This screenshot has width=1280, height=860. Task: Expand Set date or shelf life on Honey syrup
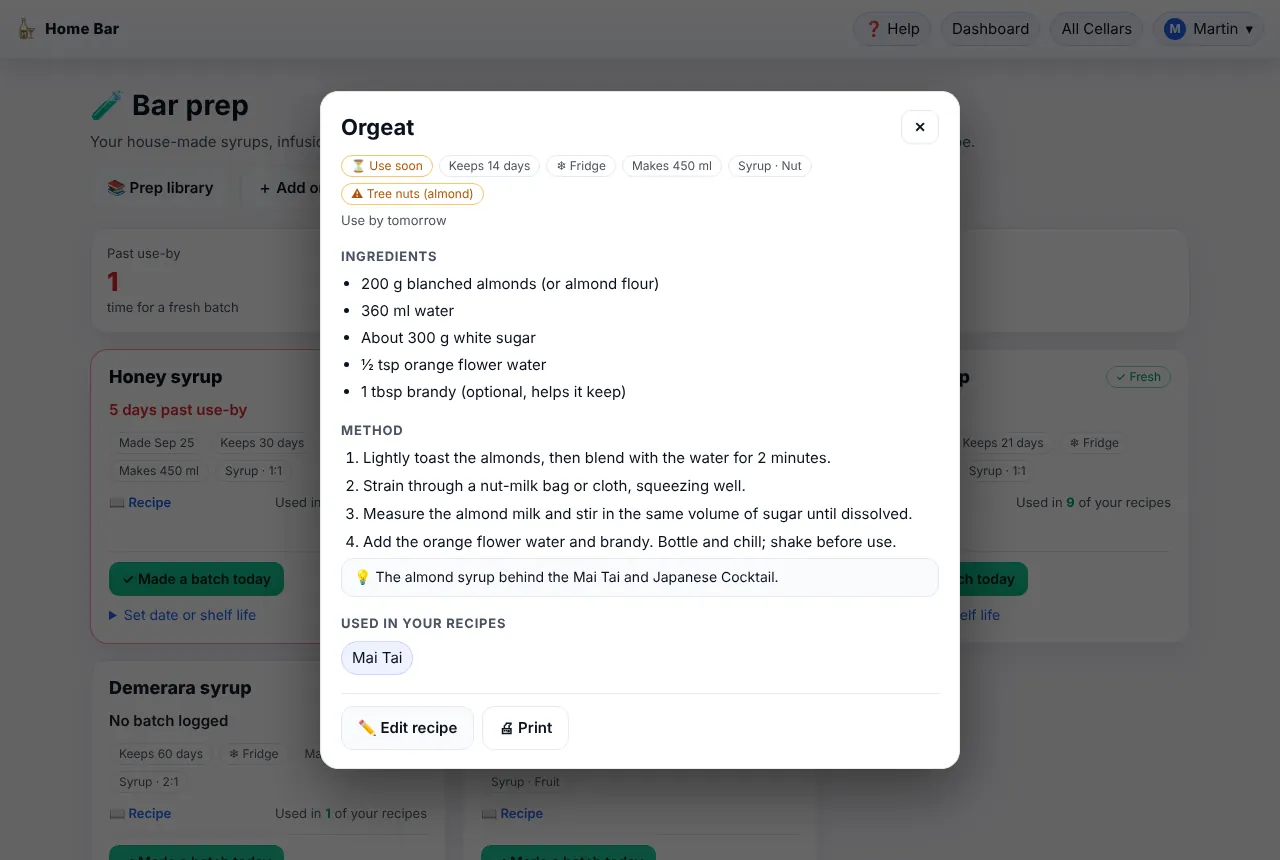click(182, 615)
